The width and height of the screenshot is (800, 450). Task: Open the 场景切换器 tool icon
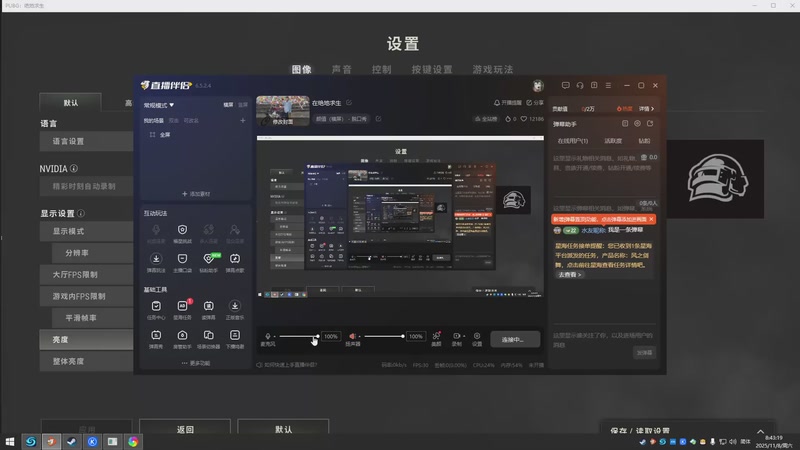(209, 335)
